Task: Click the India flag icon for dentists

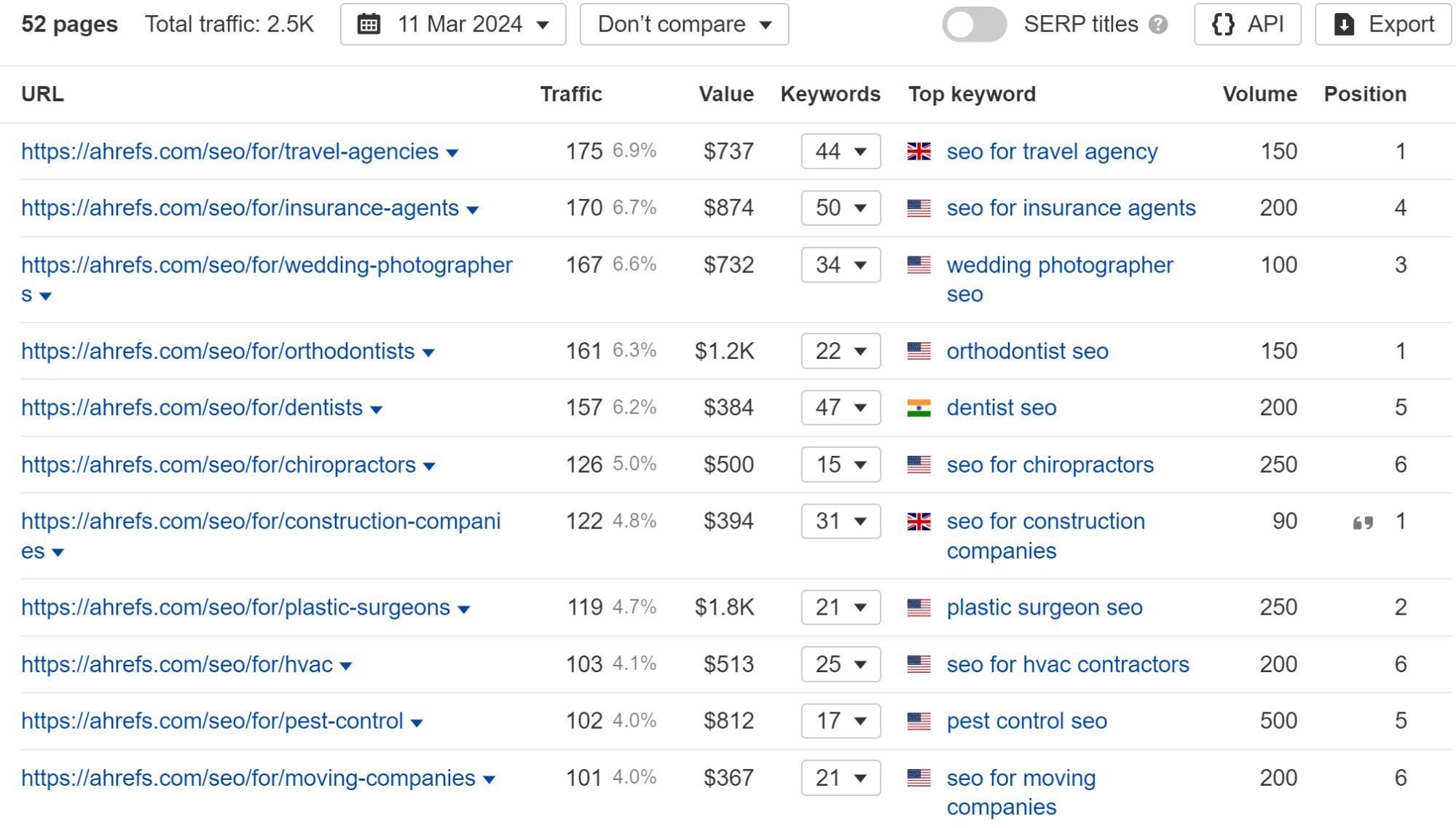Action: pyautogui.click(x=918, y=407)
